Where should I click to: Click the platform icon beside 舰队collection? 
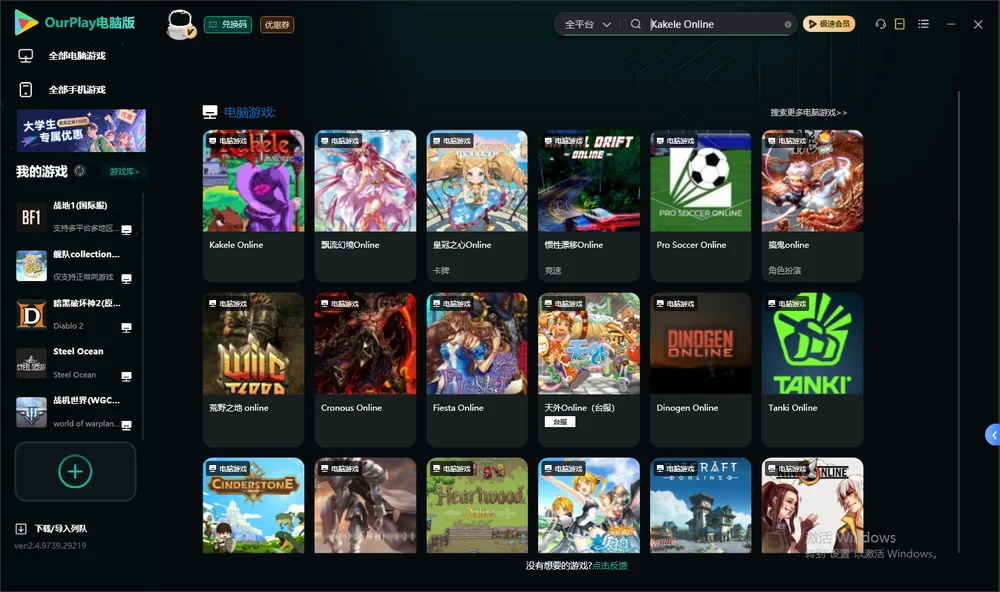click(126, 279)
